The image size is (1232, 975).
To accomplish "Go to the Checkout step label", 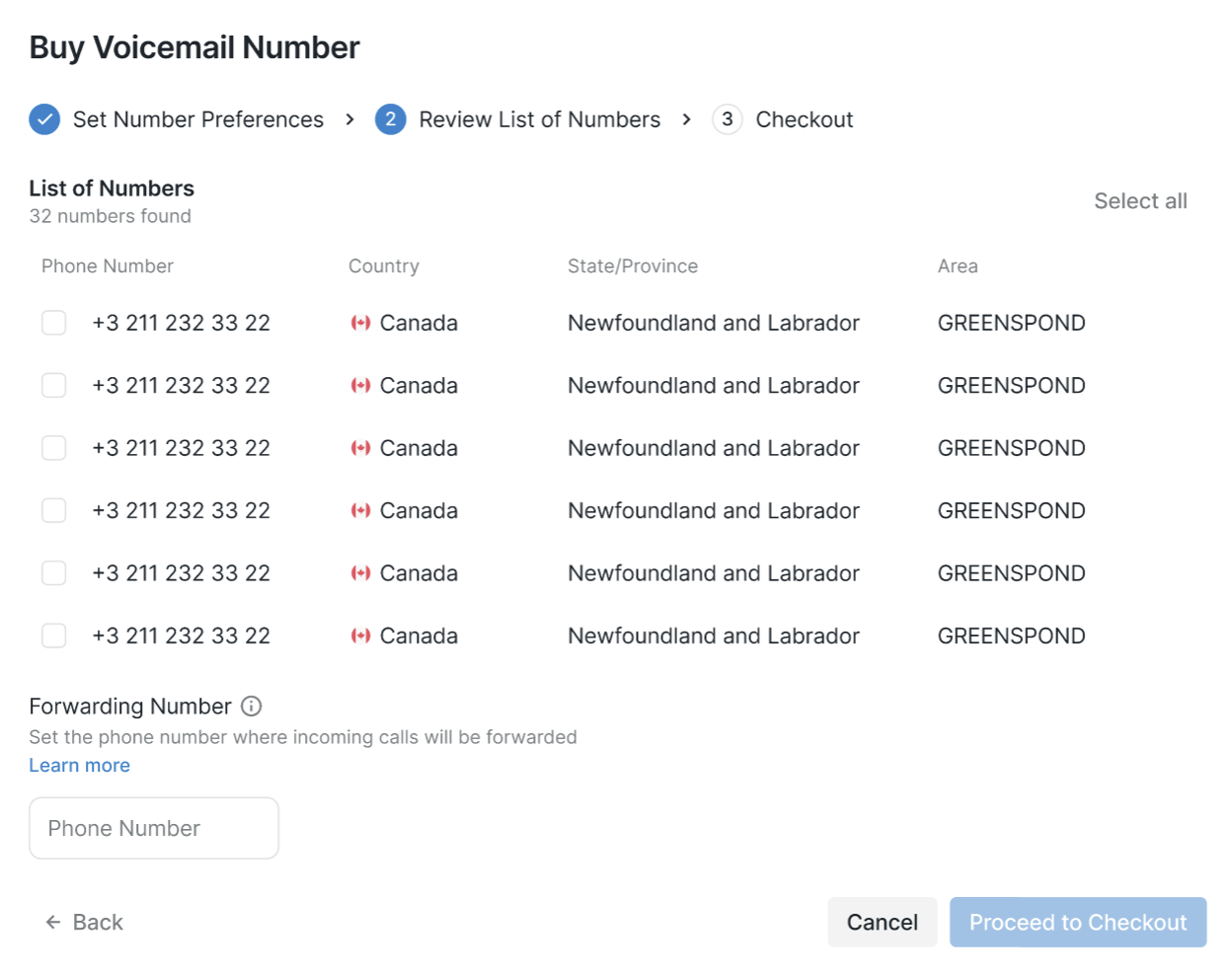I will pos(805,119).
